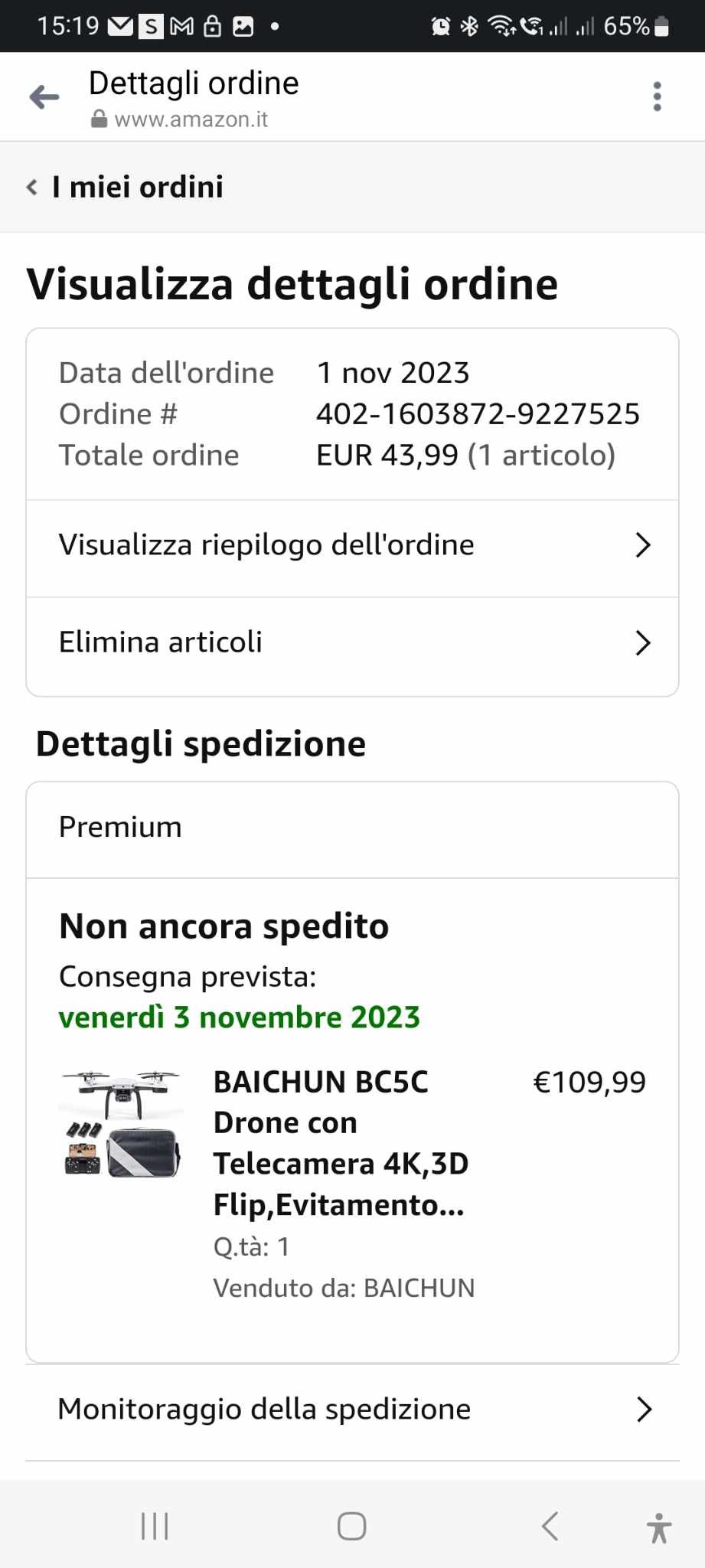
Task: Expand the Elimina articoli chevron
Action: point(643,643)
